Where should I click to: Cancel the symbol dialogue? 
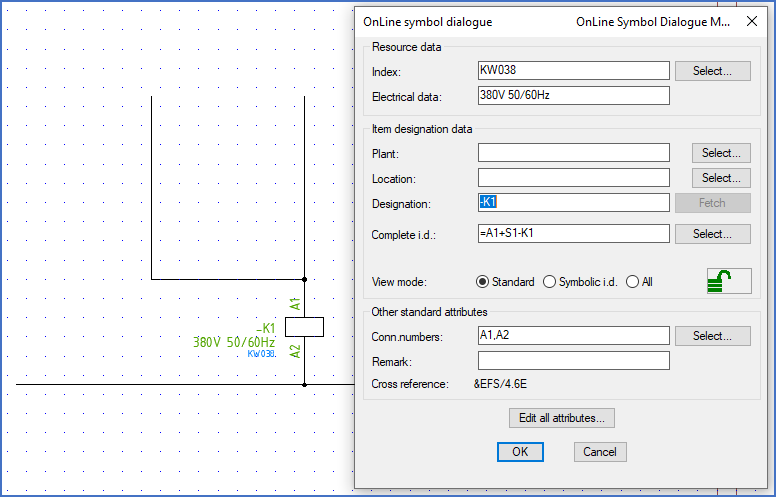coord(600,452)
